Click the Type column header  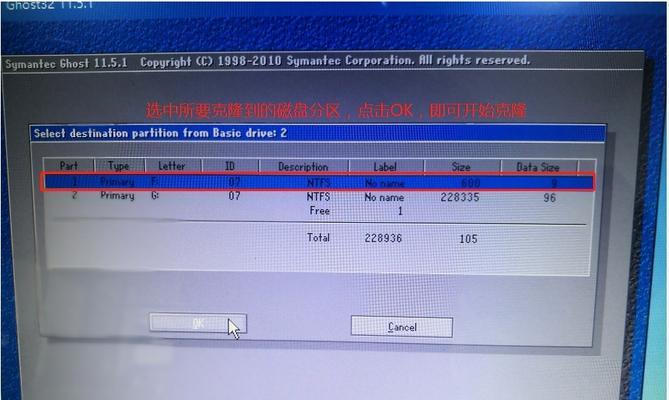tap(119, 165)
